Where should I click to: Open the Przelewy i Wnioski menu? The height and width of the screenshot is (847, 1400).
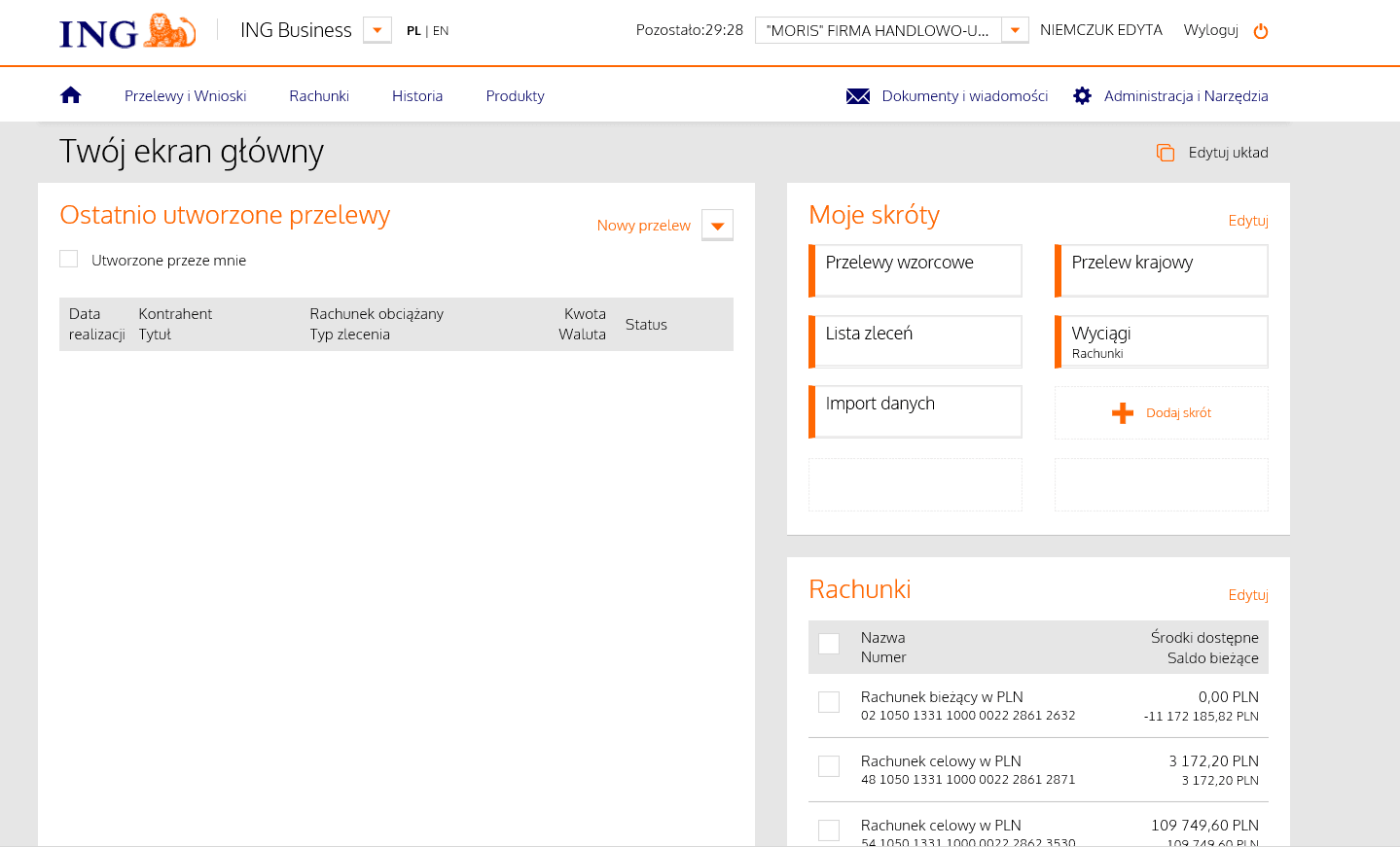pyautogui.click(x=185, y=96)
